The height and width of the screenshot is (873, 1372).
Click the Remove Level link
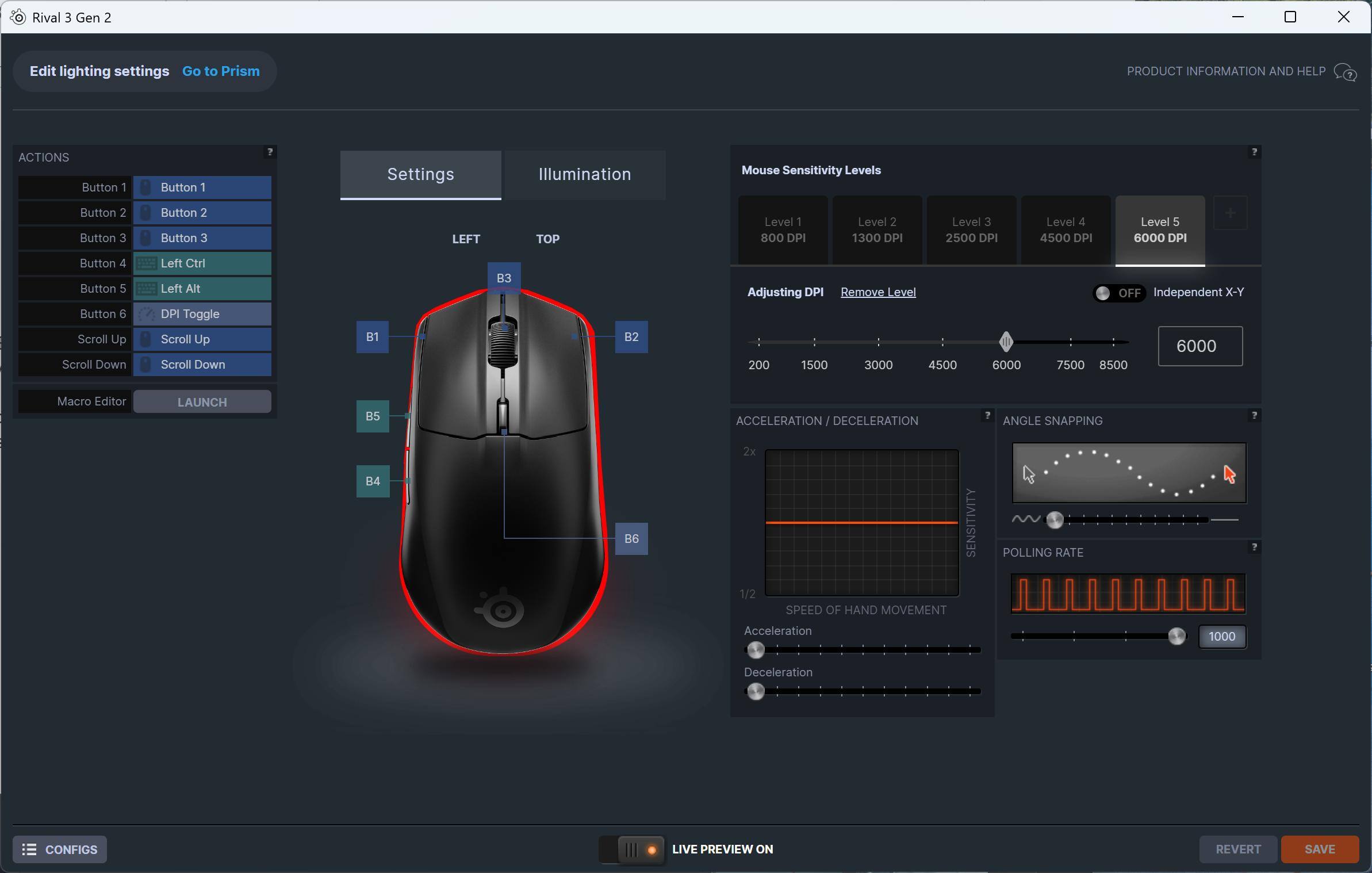pyautogui.click(x=877, y=292)
